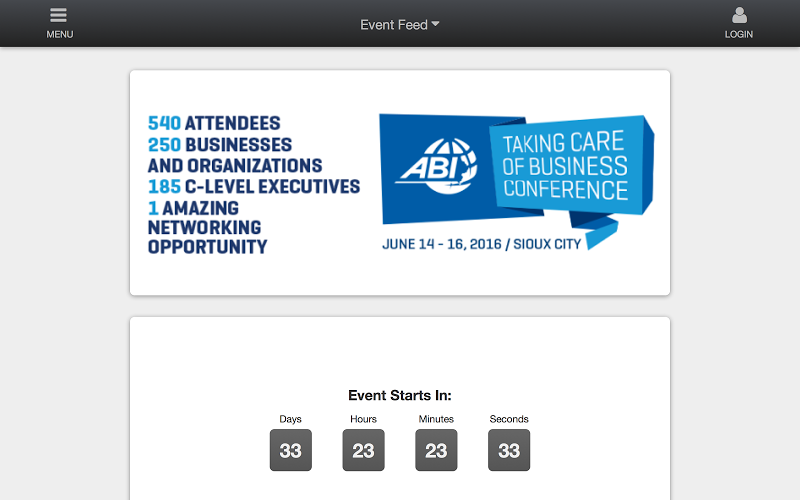
Task: Click the Seconds label above countdown
Action: coord(509,419)
